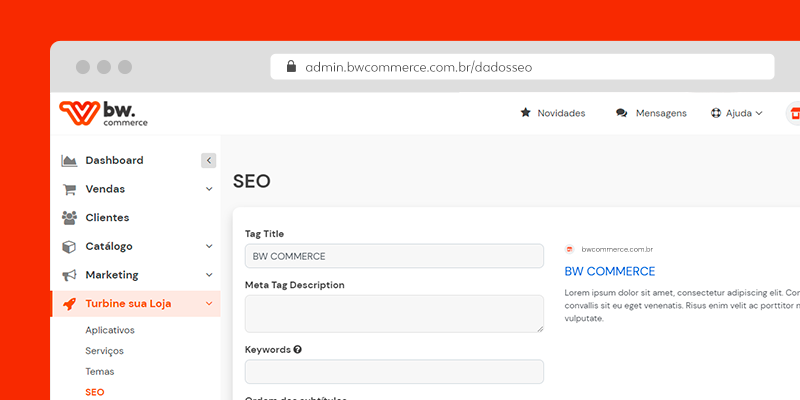Click the Tag Title input field
This screenshot has width=800, height=400.
[394, 256]
